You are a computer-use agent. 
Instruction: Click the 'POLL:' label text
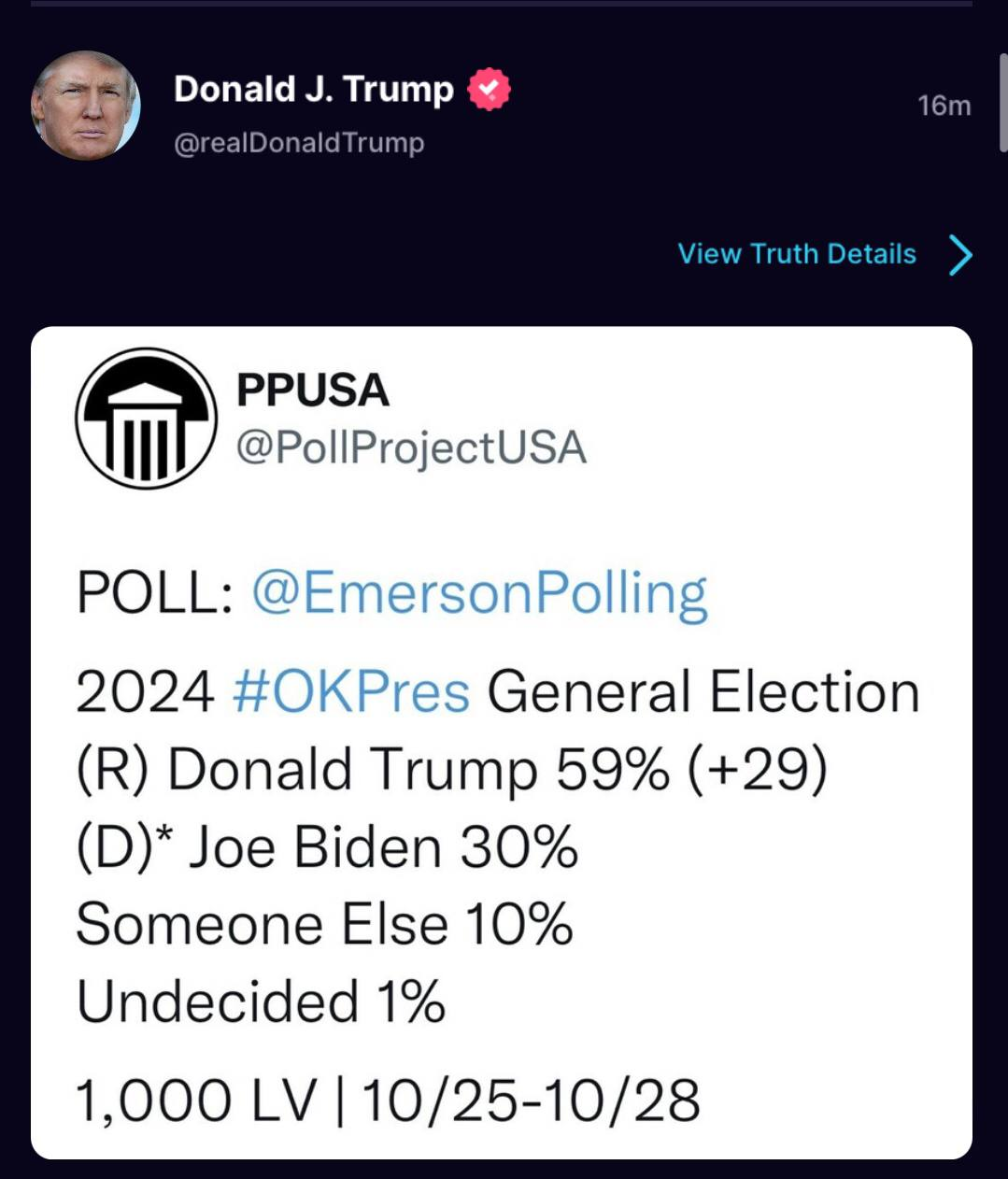(x=154, y=593)
